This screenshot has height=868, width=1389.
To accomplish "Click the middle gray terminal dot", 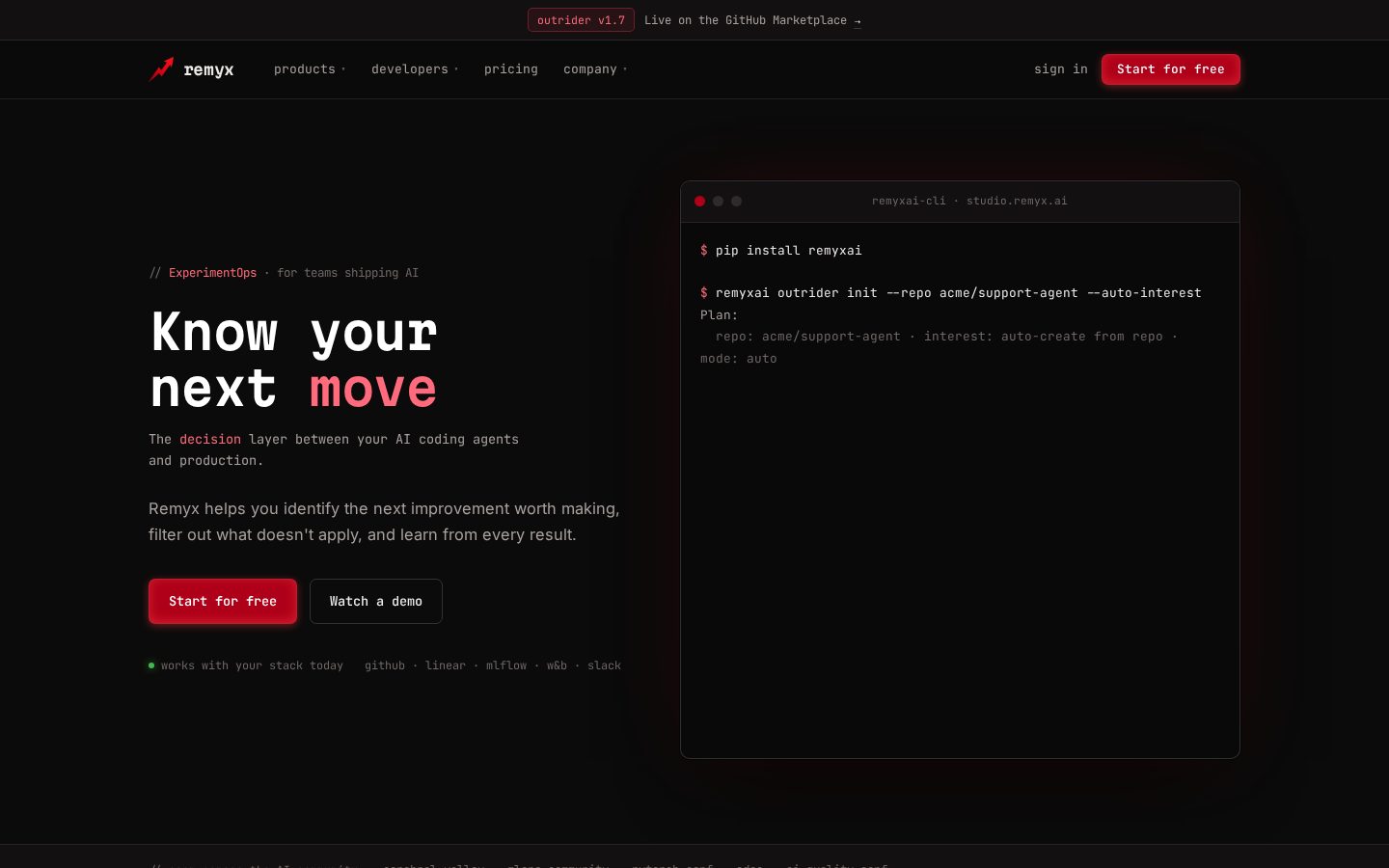I will [718, 201].
